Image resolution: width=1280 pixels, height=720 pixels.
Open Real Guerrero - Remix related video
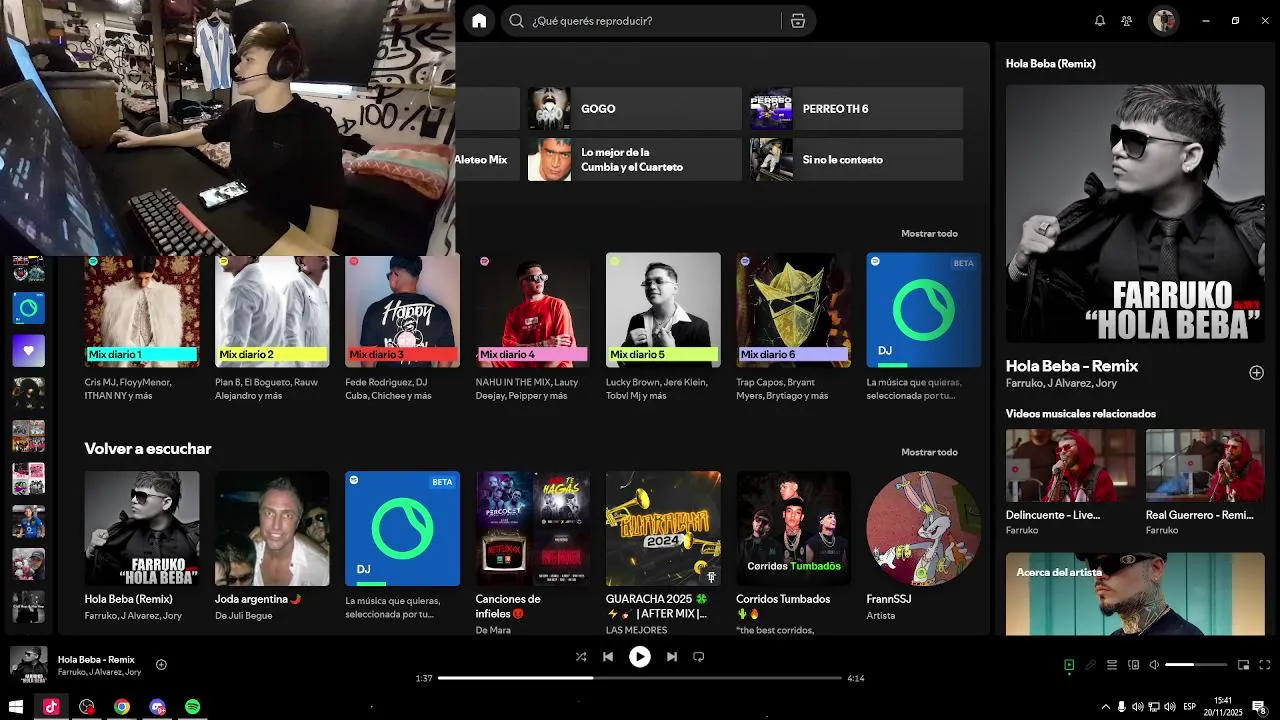(1205, 483)
